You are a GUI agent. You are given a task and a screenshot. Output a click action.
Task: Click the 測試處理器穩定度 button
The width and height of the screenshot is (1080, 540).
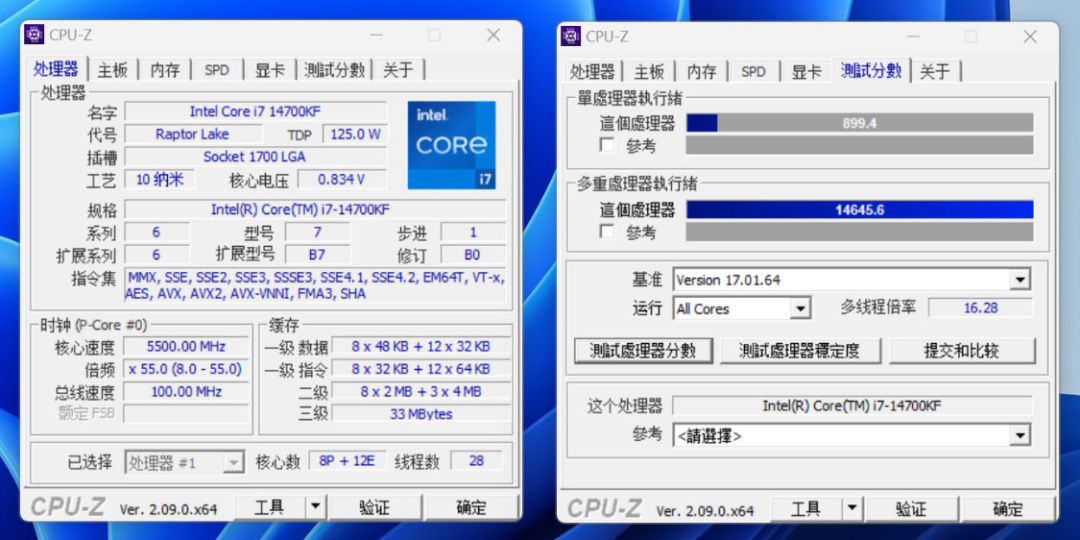(800, 351)
